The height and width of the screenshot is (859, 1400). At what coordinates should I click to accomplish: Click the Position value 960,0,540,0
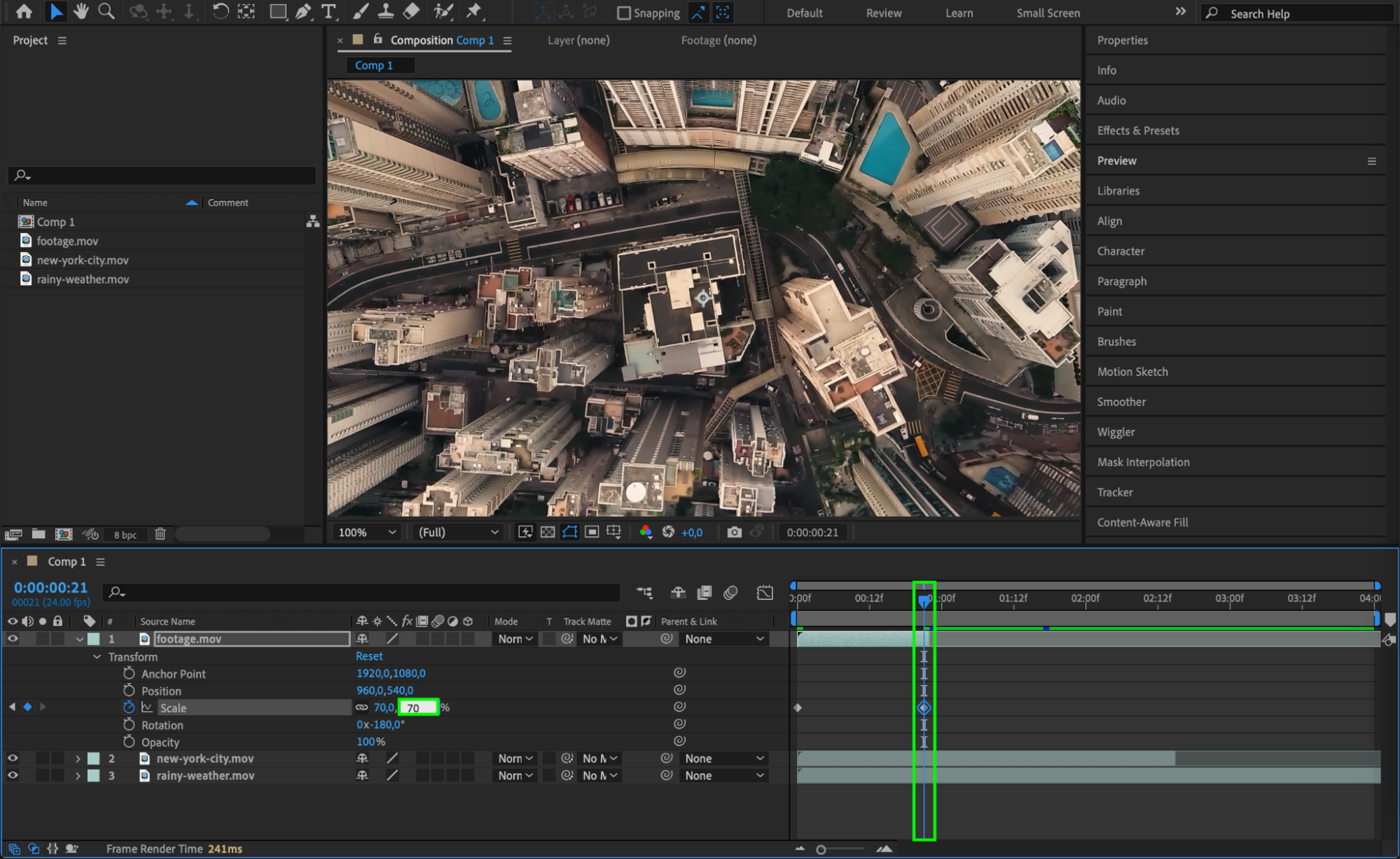(384, 690)
